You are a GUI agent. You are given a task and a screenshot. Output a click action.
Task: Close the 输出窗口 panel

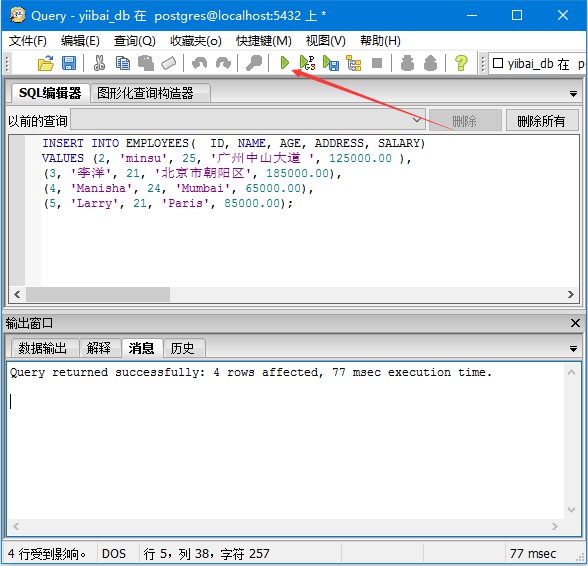pos(575,323)
